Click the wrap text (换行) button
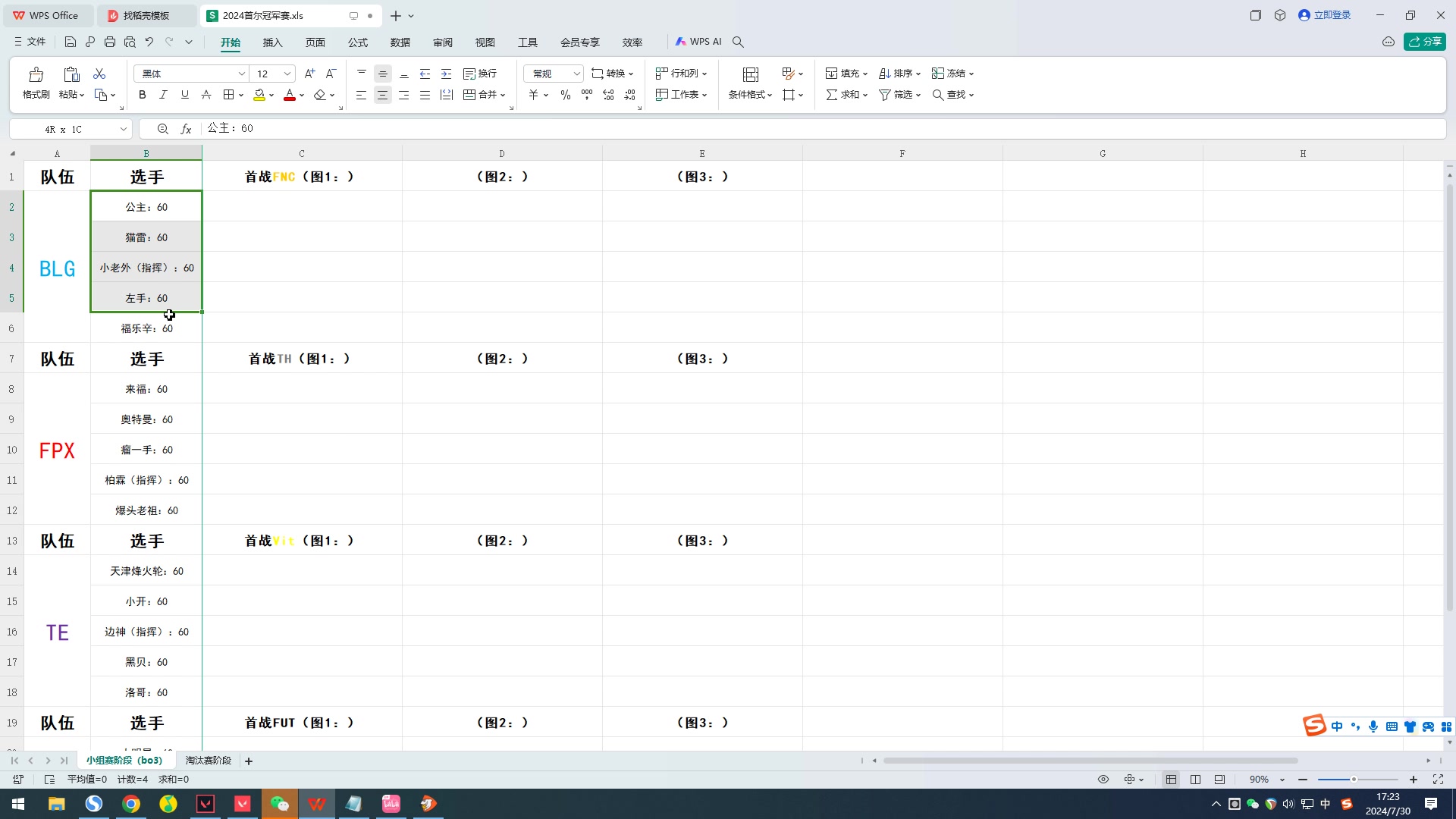1456x819 pixels. [x=480, y=74]
